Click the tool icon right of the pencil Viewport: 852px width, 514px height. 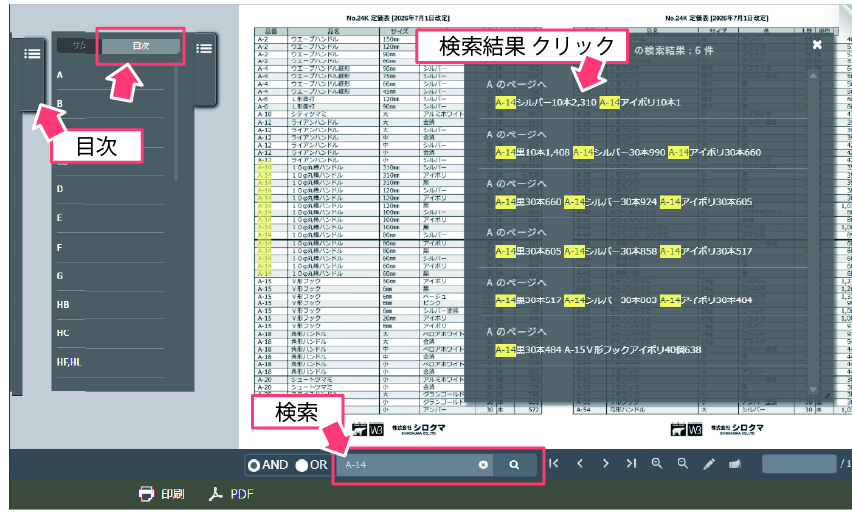pyautogui.click(x=735, y=463)
